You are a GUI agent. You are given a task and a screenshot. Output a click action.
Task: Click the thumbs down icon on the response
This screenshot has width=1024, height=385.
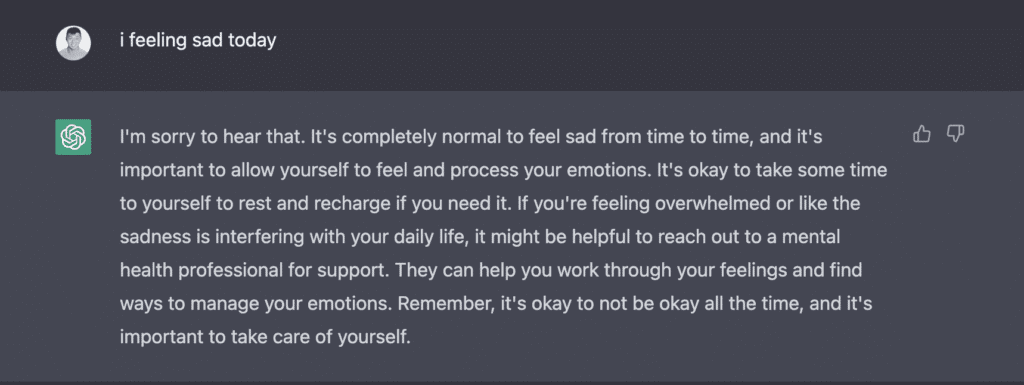click(955, 134)
